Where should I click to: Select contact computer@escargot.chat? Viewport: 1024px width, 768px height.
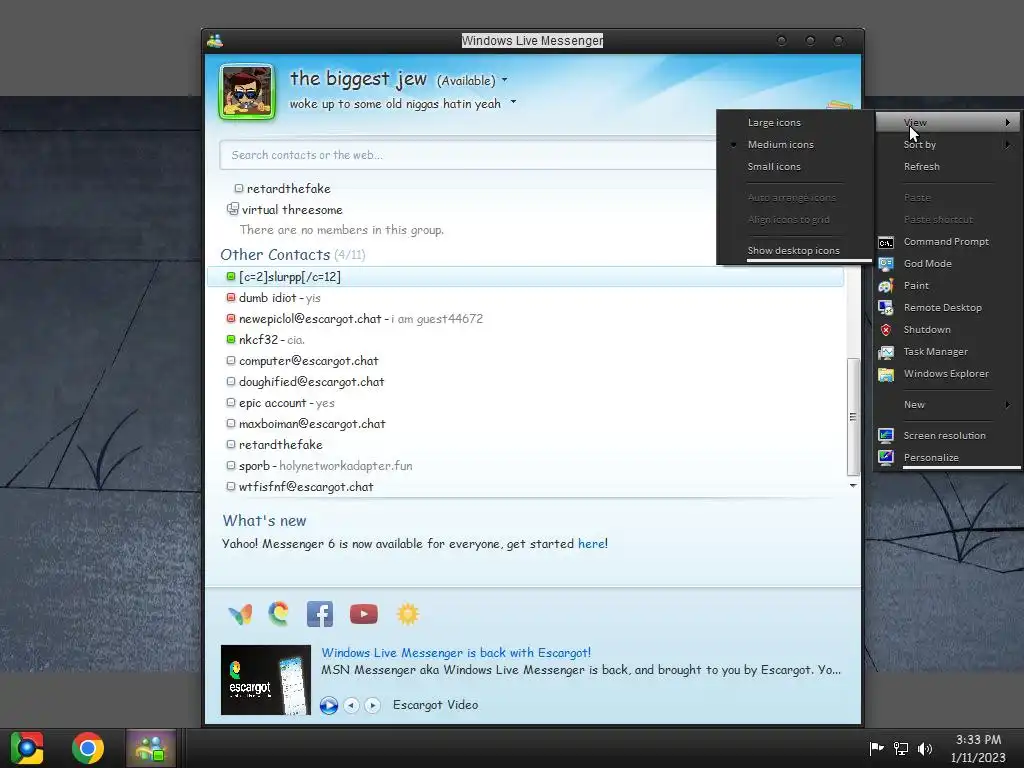coord(308,360)
